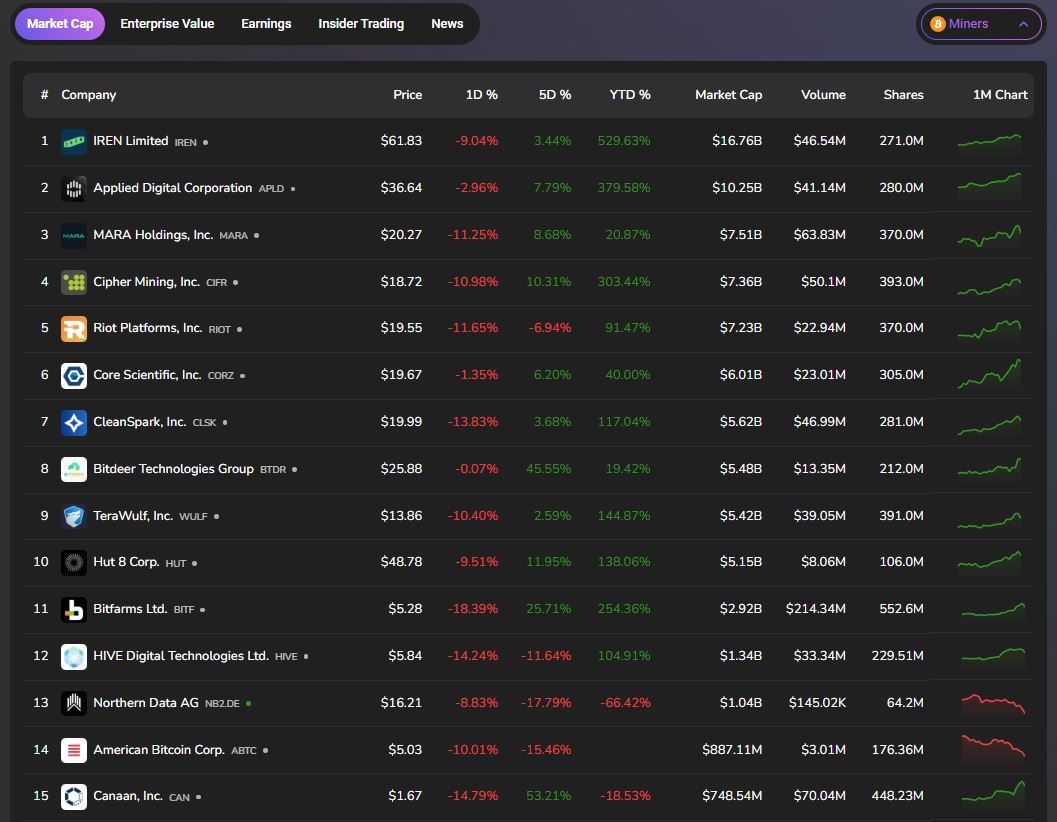Open Core Scientific, Inc. company link
The height and width of the screenshot is (822, 1057).
(x=147, y=375)
